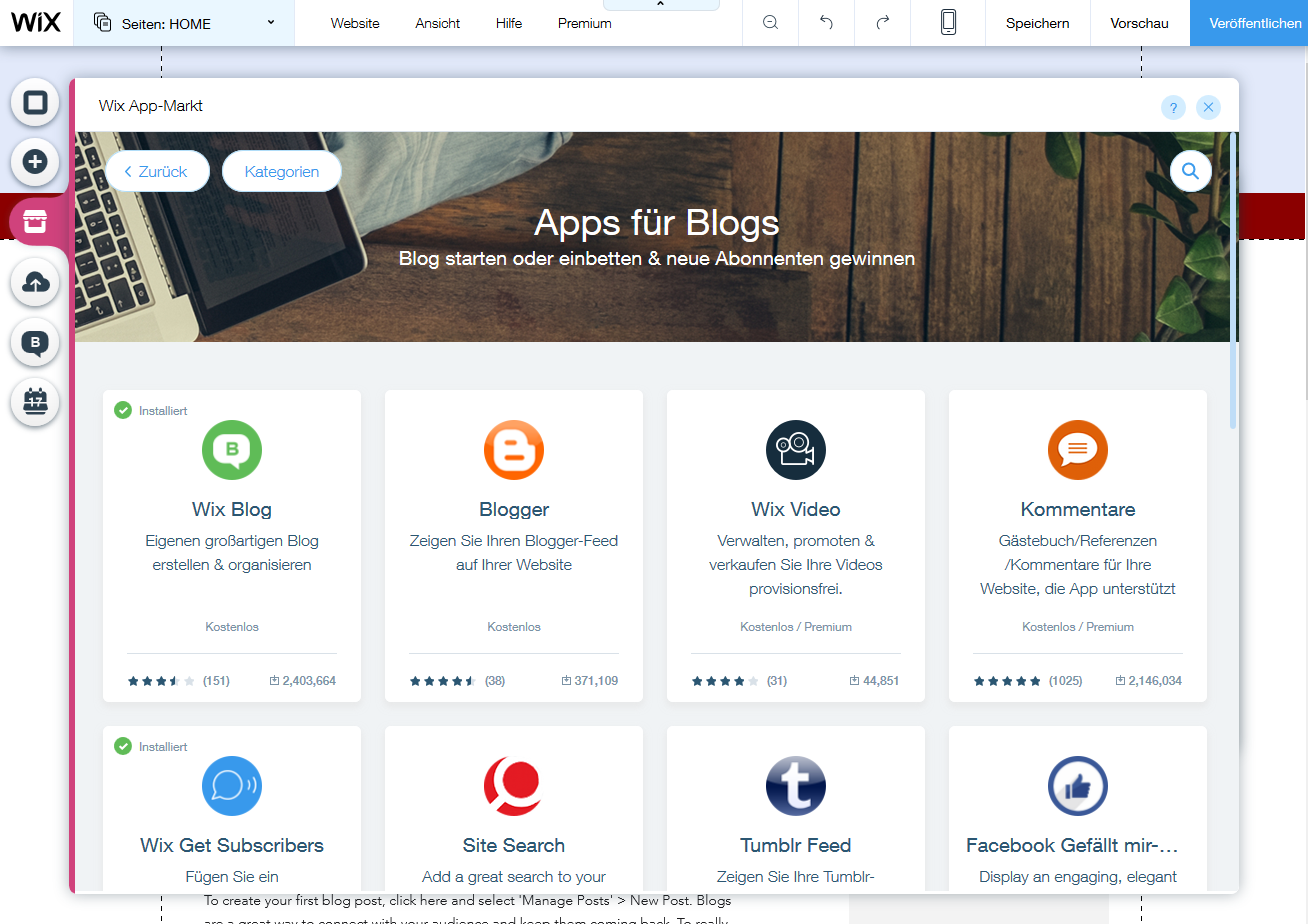Click the Wix Blog star rating (151)
The width and height of the screenshot is (1308, 924).
coord(178,681)
